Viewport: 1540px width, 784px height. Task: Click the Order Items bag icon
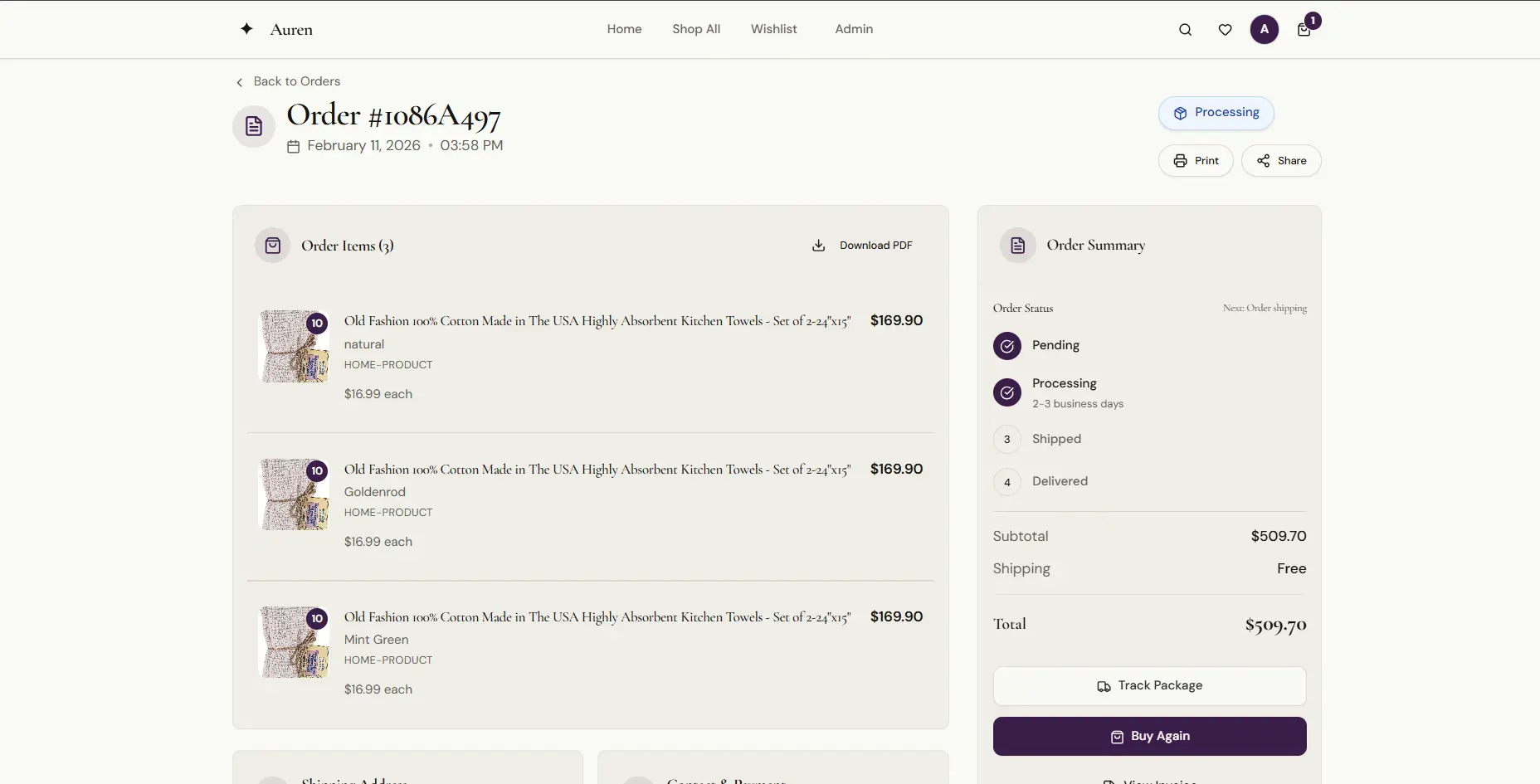(x=274, y=245)
